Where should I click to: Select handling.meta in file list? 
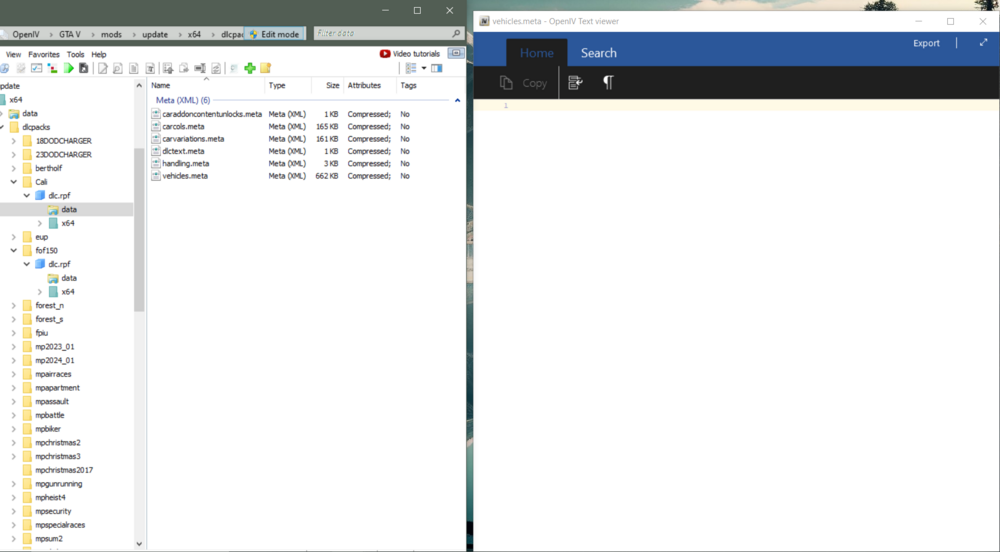(x=186, y=164)
